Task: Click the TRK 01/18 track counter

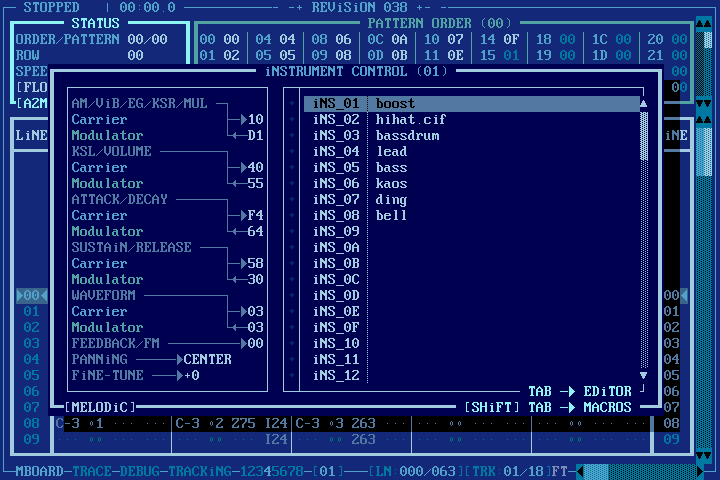Action: pos(508,472)
